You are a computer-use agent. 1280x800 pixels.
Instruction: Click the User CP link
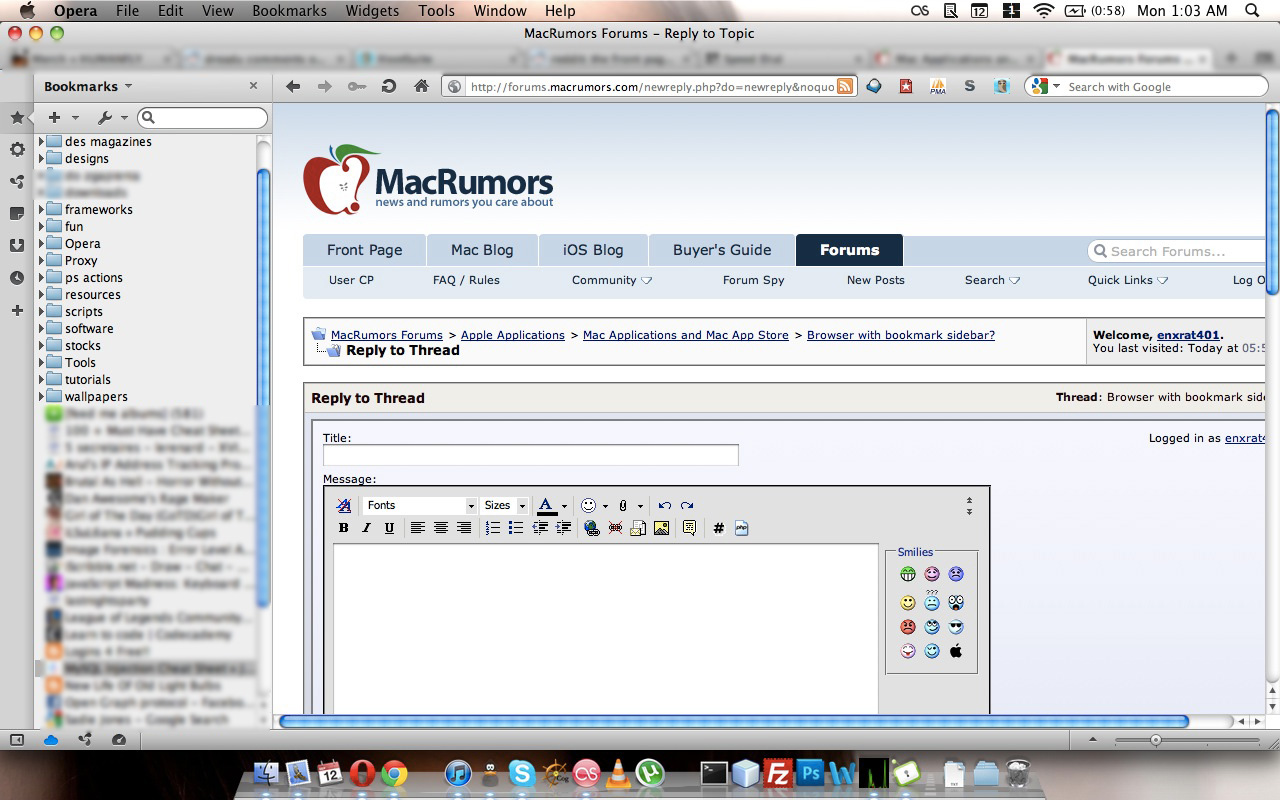pos(351,280)
